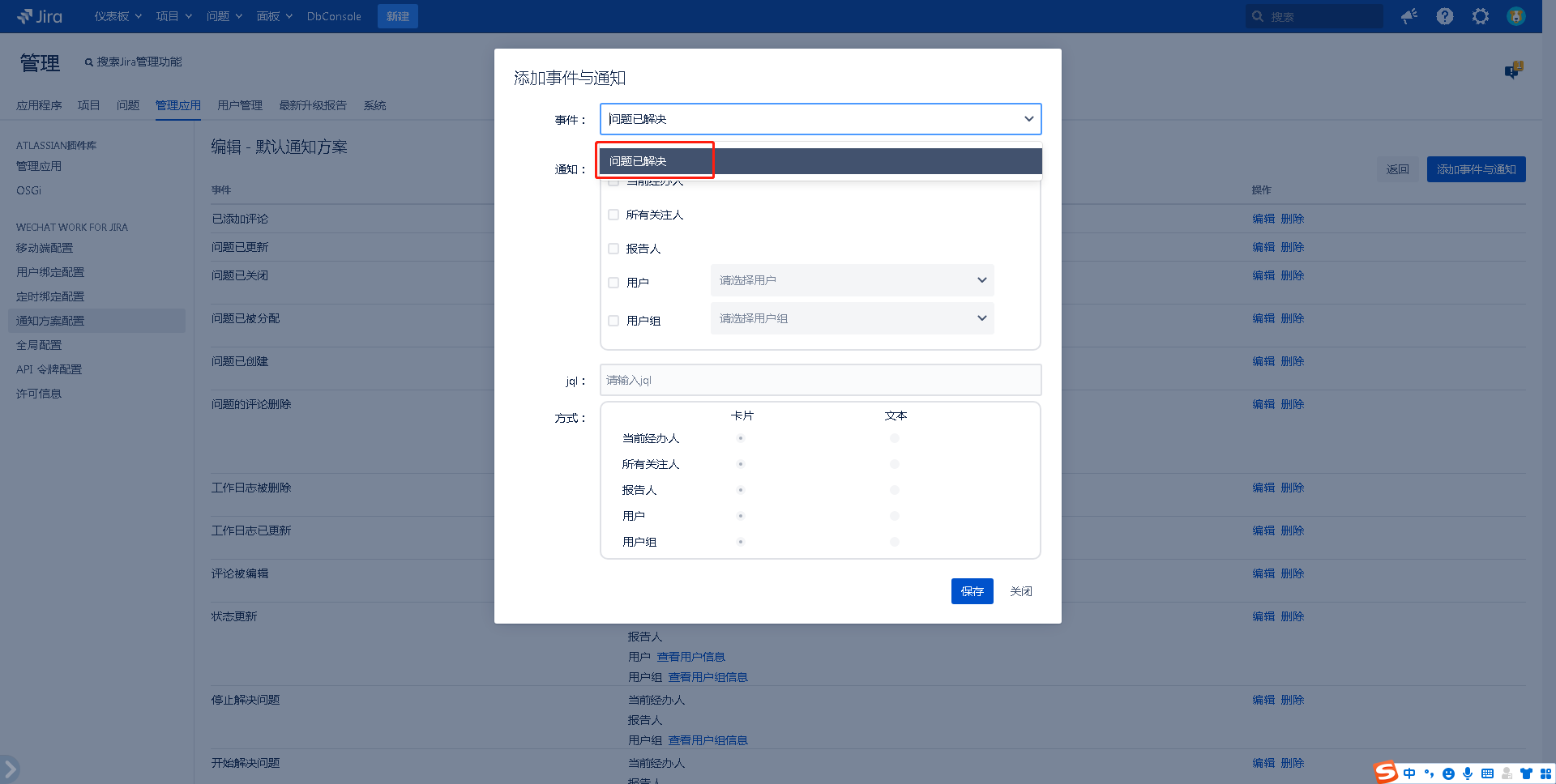Image resolution: width=1556 pixels, height=784 pixels.
Task: Open the 仪表板 menu in top navigation
Action: 118,16
